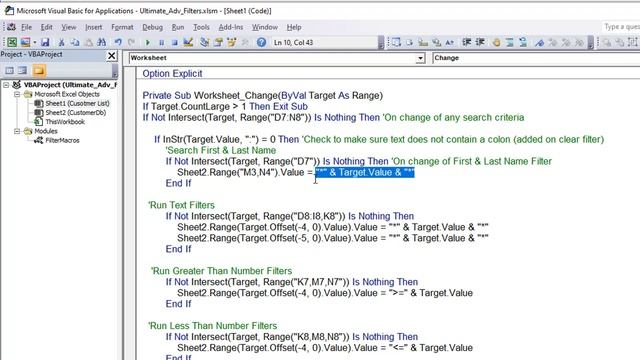This screenshot has width=640, height=360.
Task: Click View Code in the Project pane
Action: click(9, 70)
